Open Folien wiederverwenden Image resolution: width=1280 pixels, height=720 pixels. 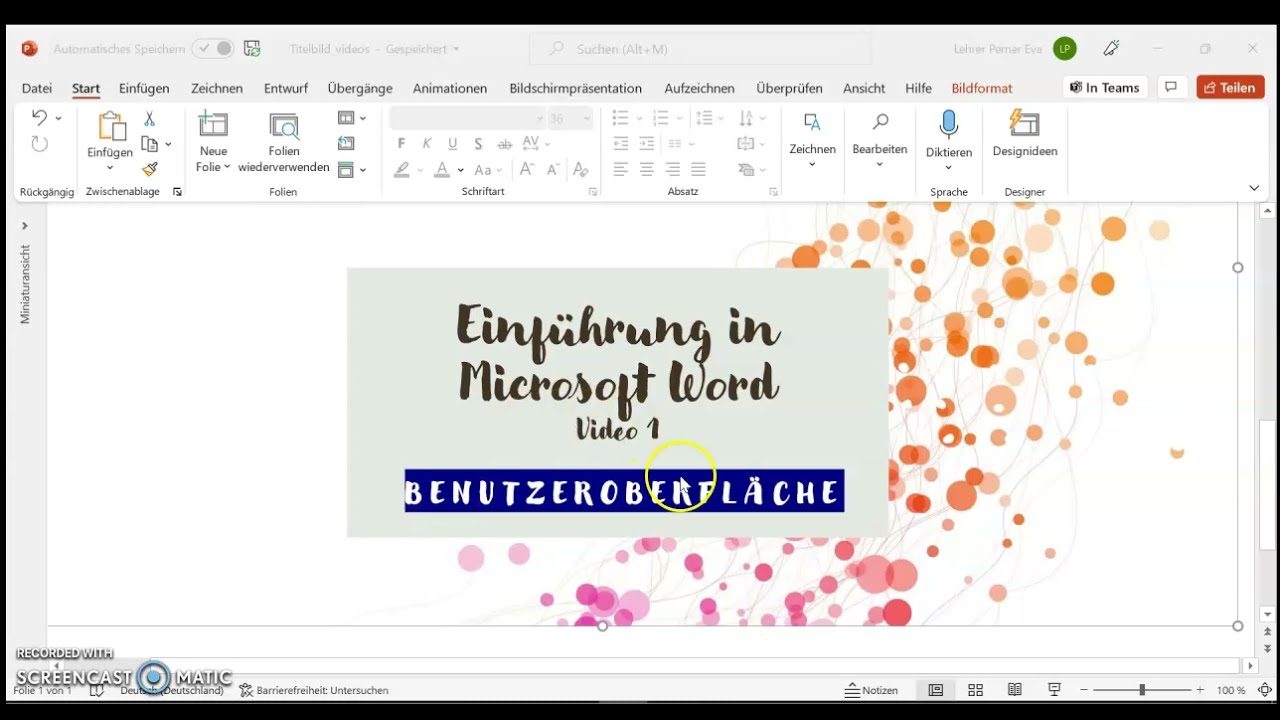[x=284, y=140]
